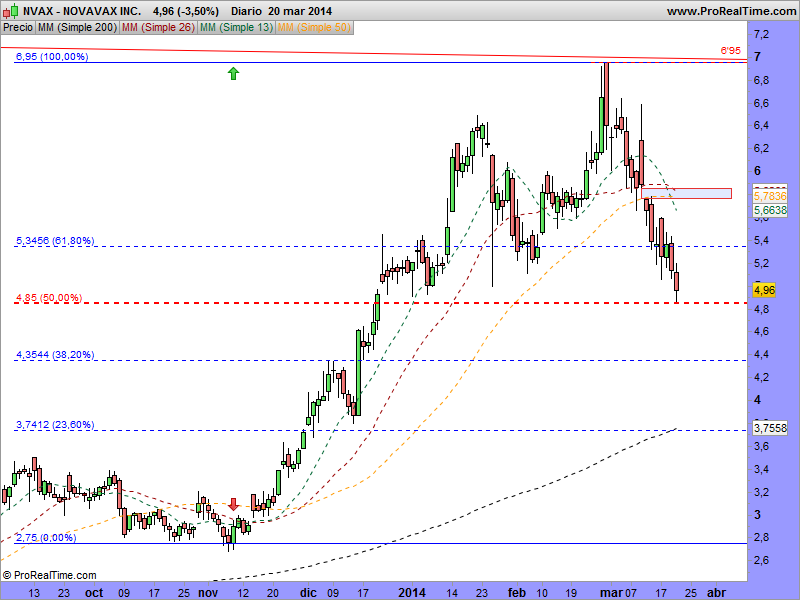Select the MM (Simple 200) tab
Screen dimensions: 800x600
coord(78,28)
